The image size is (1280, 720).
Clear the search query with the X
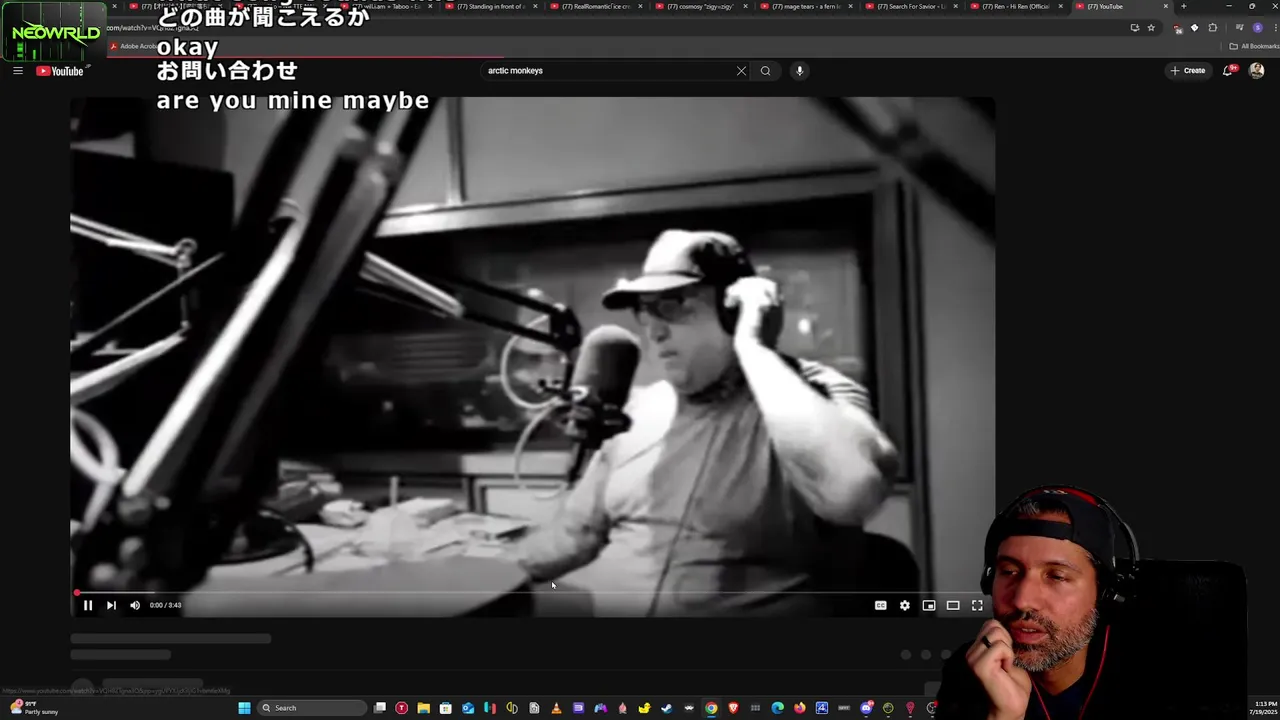741,71
